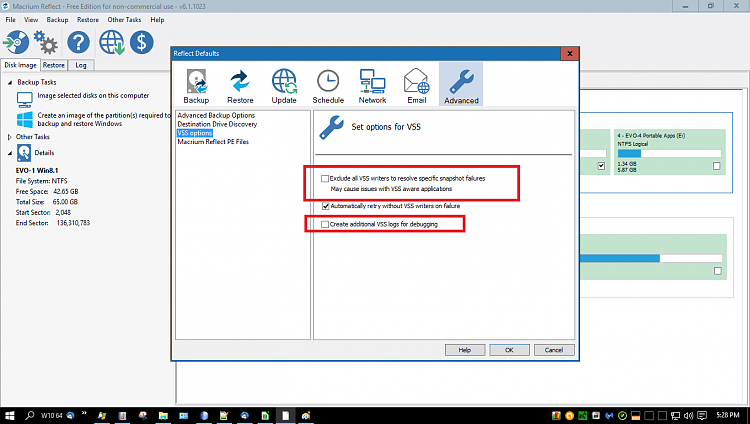
Task: Click the Details disk icon in sidebar
Action: coord(24,153)
